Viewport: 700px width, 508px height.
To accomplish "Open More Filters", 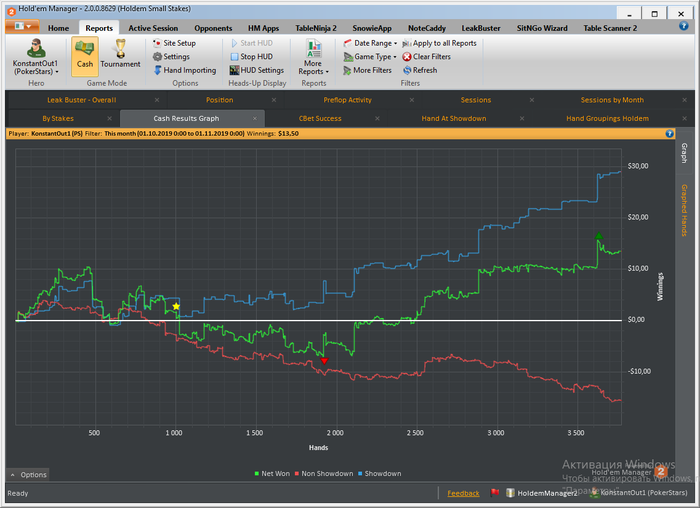I will pyautogui.click(x=367, y=70).
